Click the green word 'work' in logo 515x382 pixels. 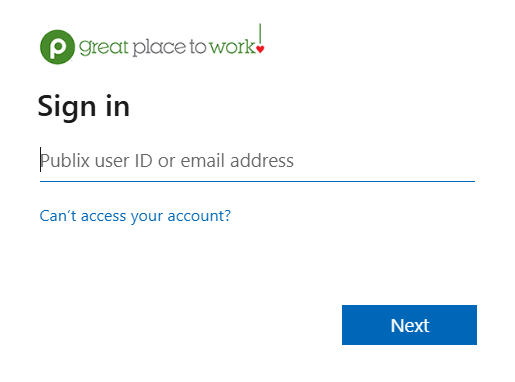tap(232, 47)
